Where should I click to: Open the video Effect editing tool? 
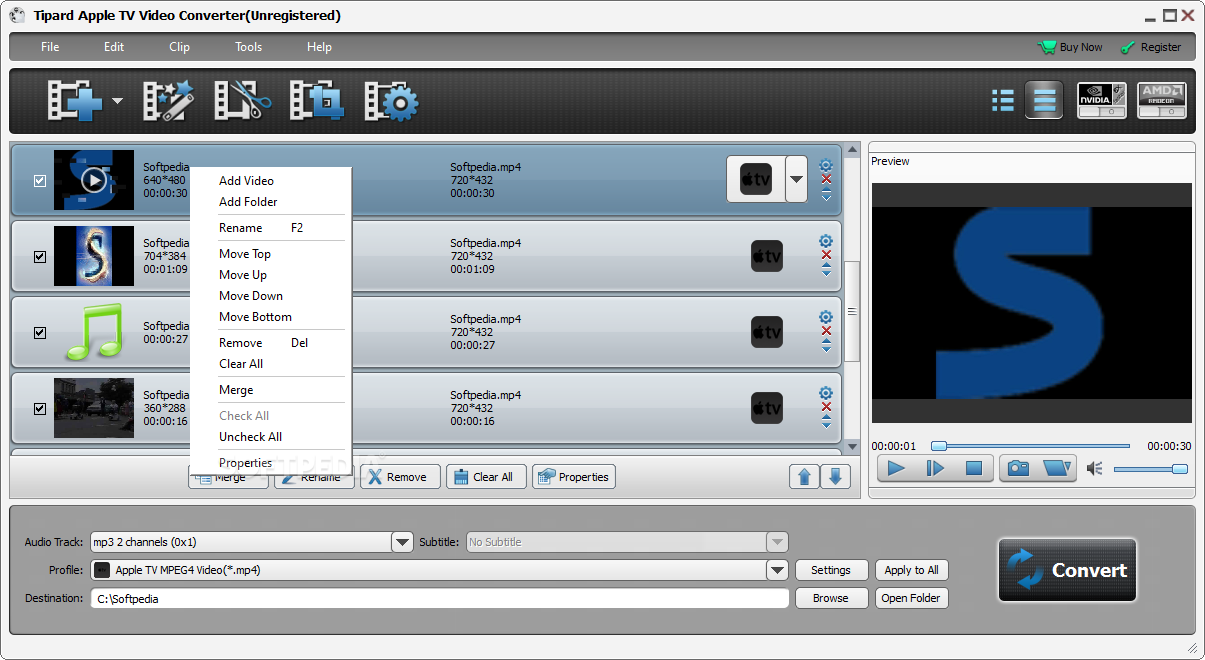pyautogui.click(x=168, y=101)
